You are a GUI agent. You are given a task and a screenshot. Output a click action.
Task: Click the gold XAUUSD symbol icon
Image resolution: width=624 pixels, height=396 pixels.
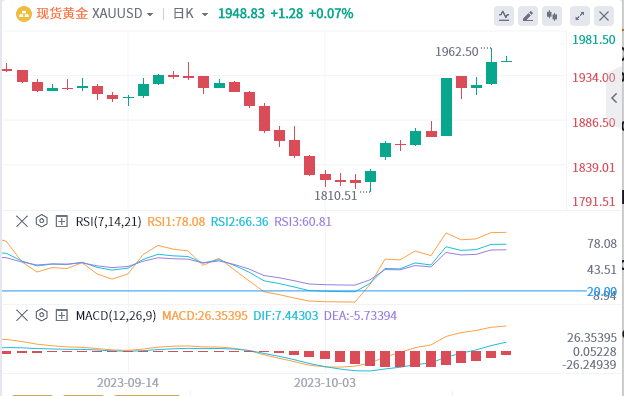pos(24,14)
